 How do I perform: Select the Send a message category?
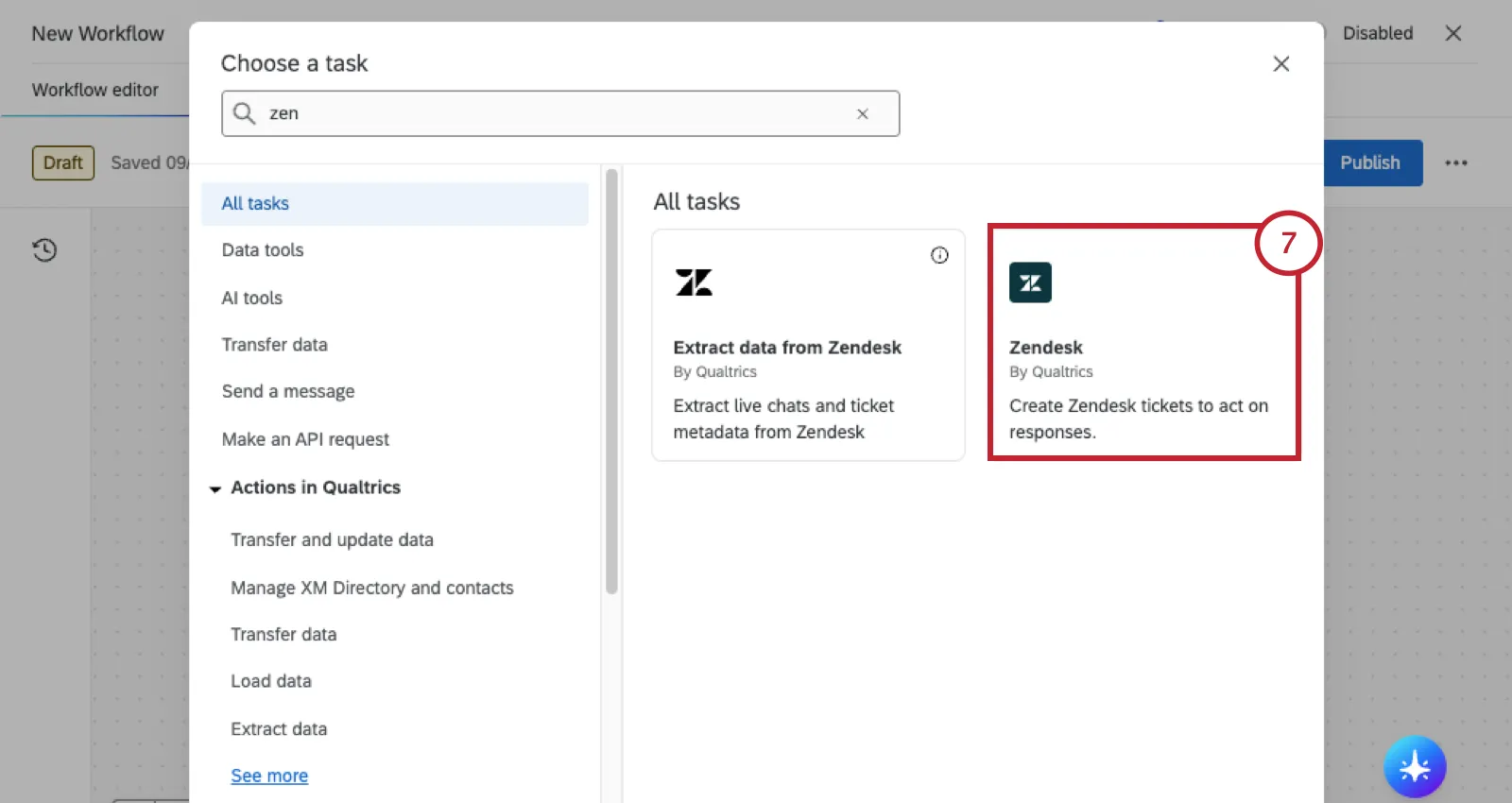[x=288, y=391]
